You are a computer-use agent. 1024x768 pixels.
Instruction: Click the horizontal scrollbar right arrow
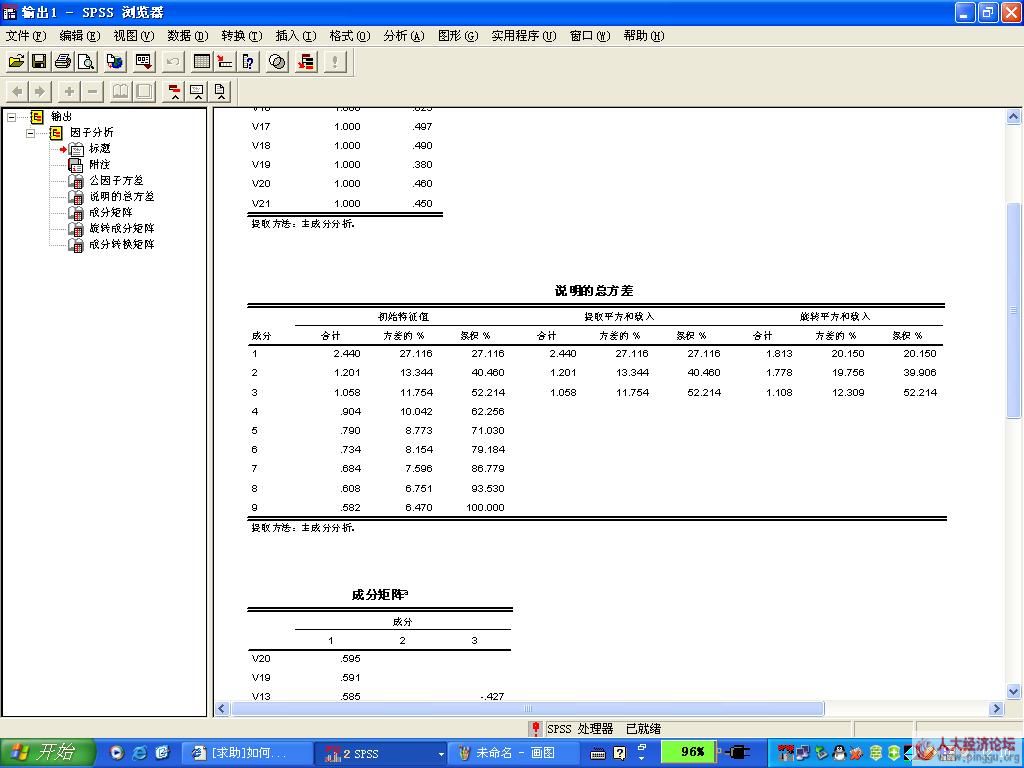[x=997, y=709]
